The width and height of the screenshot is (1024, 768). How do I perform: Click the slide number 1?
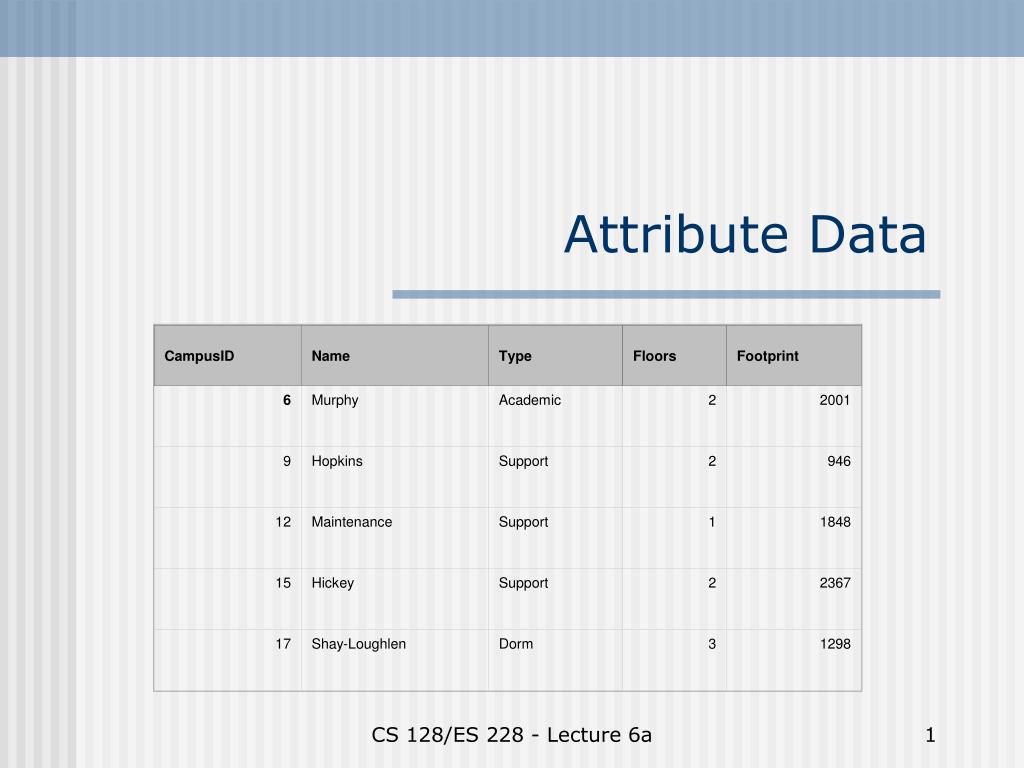930,735
